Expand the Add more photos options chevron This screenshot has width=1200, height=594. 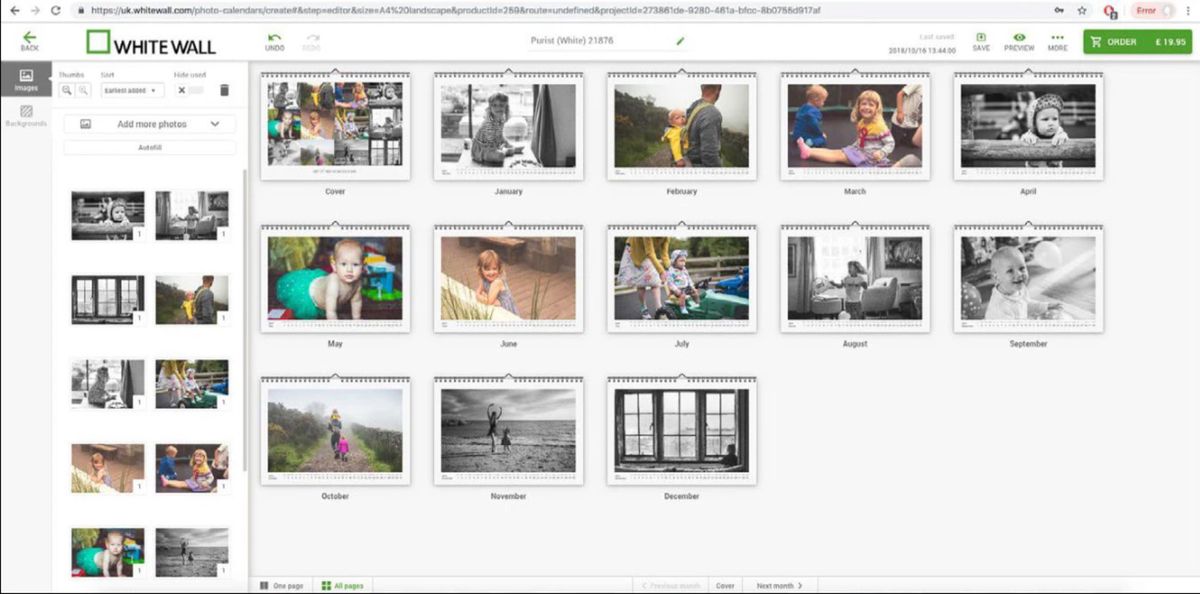point(217,123)
